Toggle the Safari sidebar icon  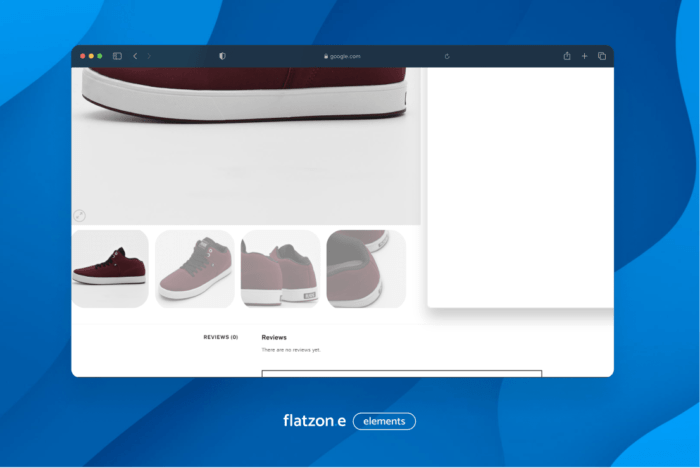pyautogui.click(x=117, y=56)
